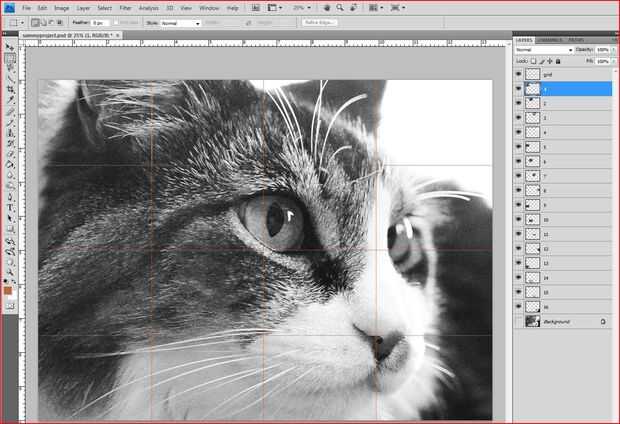Toggle Quick Mask mode at the toolbox bottom

pyautogui.click(x=10, y=306)
